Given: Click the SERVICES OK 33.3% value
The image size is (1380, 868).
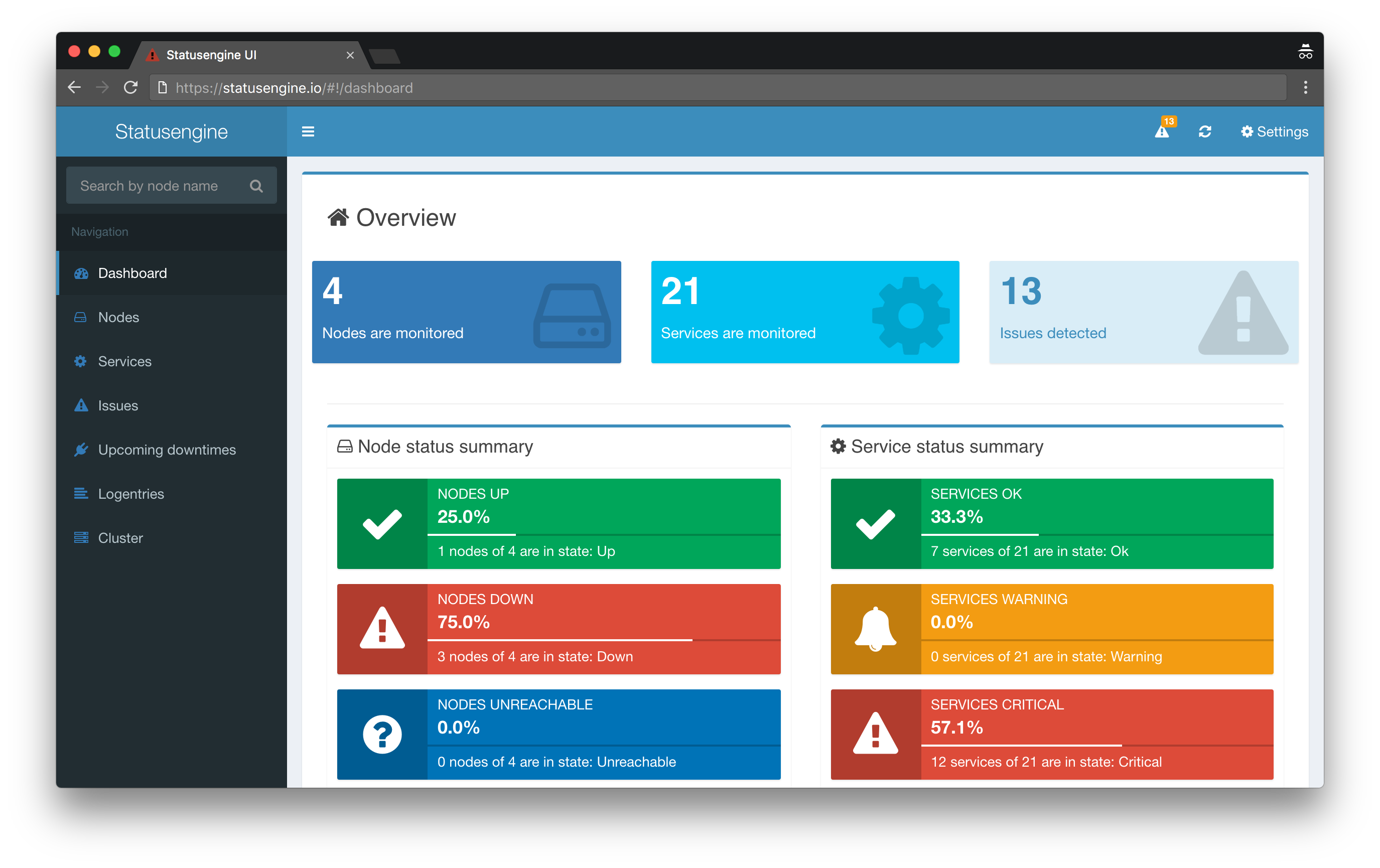Looking at the screenshot, I should [x=956, y=517].
